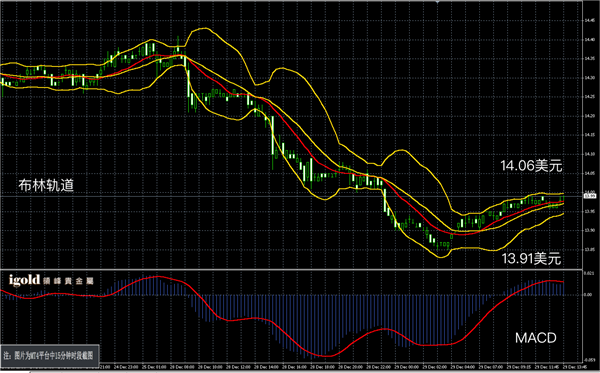The image size is (600, 373).
Task: Click the 29 Dec 00:00 time axis label
Action: (x=406, y=367)
